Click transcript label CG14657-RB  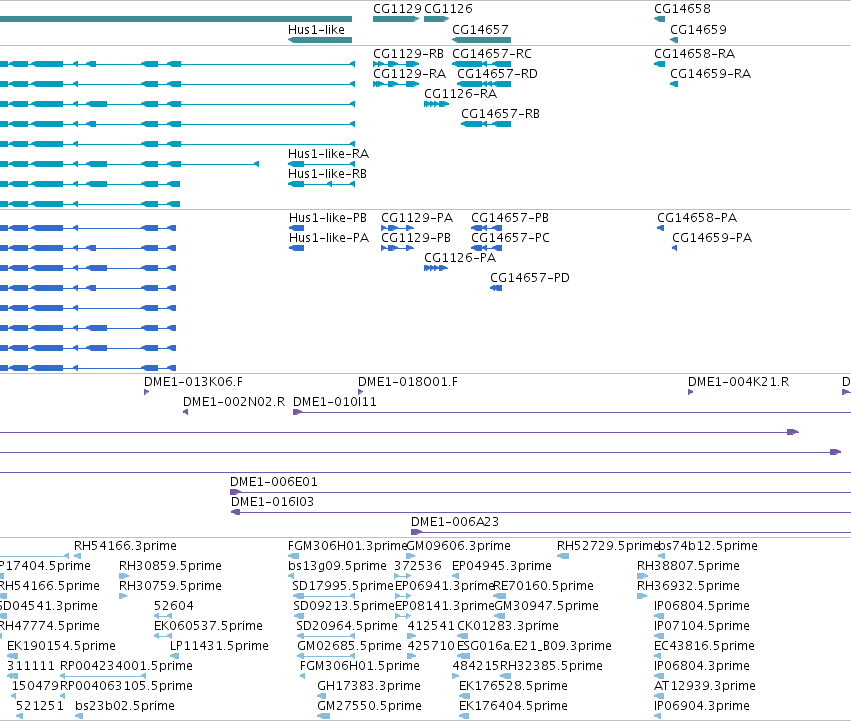(500, 114)
